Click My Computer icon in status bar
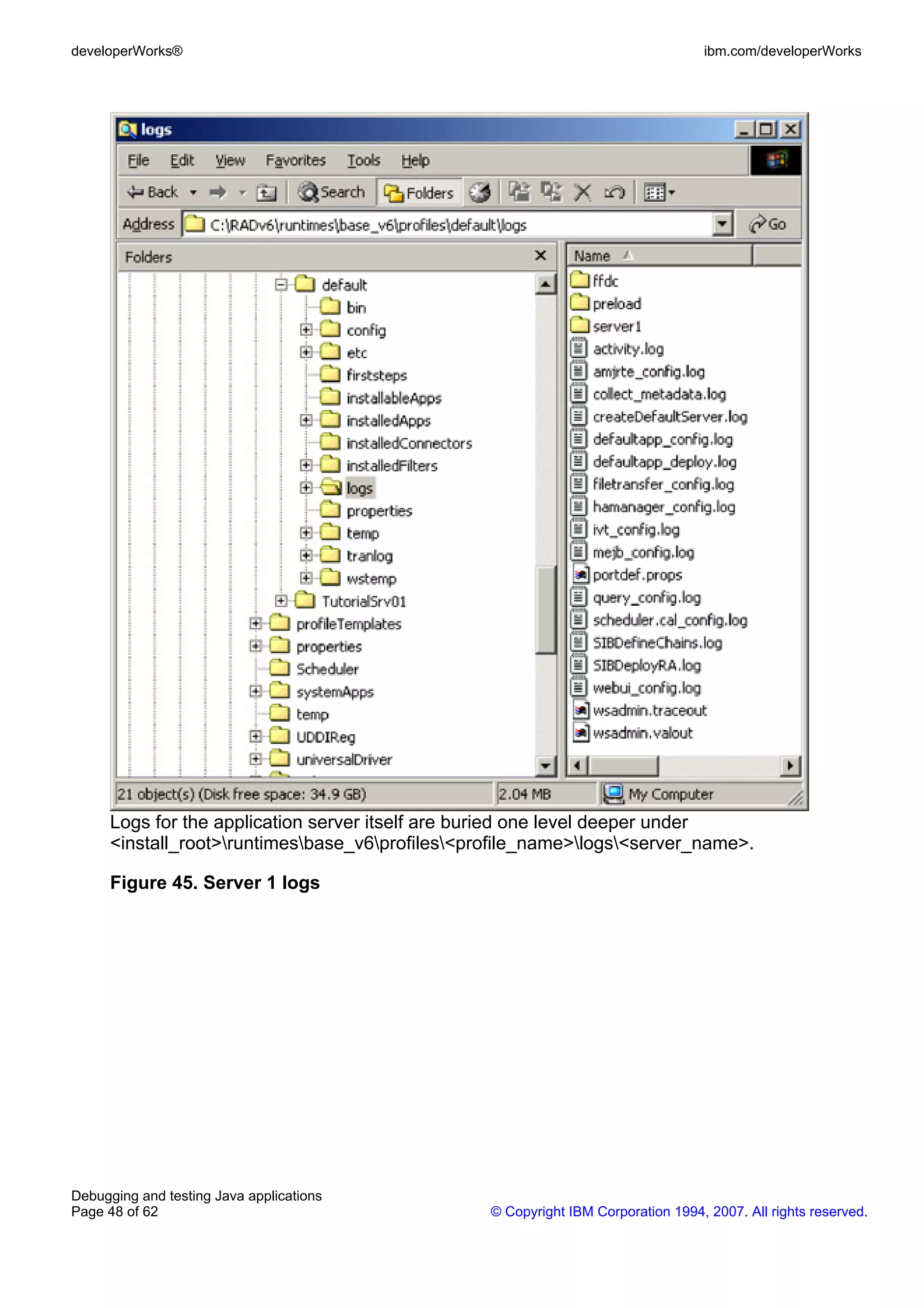924x1308 pixels. click(x=613, y=793)
